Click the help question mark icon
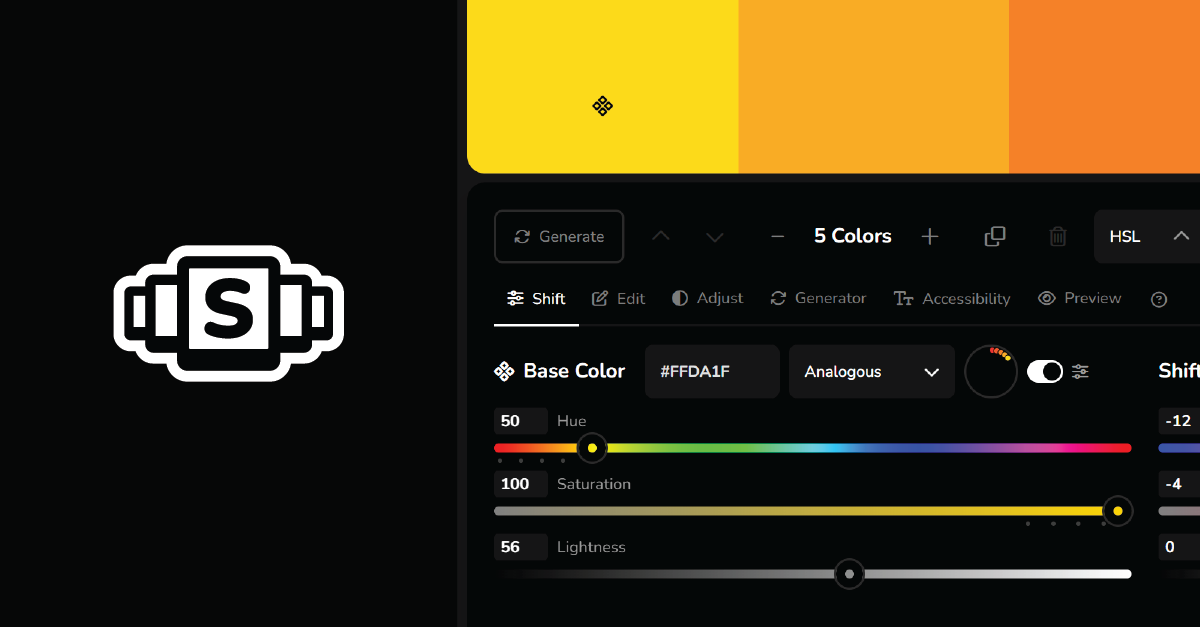1200x627 pixels. point(1159,299)
